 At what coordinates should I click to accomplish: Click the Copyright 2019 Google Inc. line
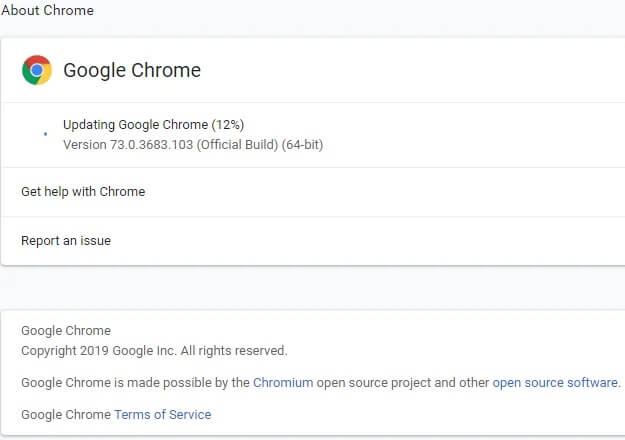[154, 351]
